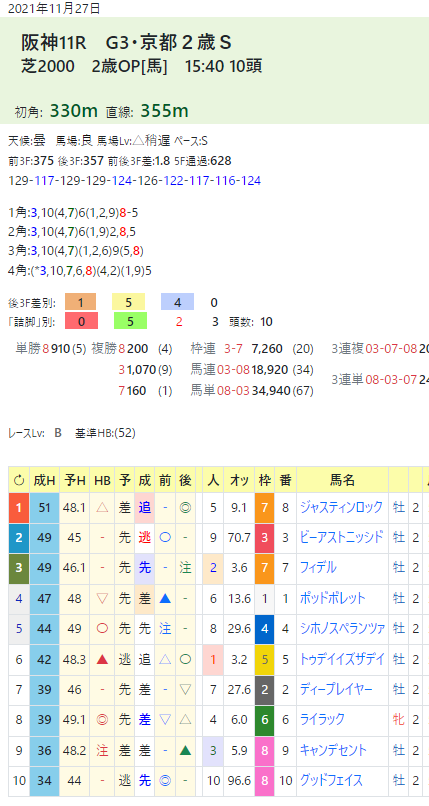Sort by the 人 popularity column header
Screen dimensions: 429x806
[213, 481]
